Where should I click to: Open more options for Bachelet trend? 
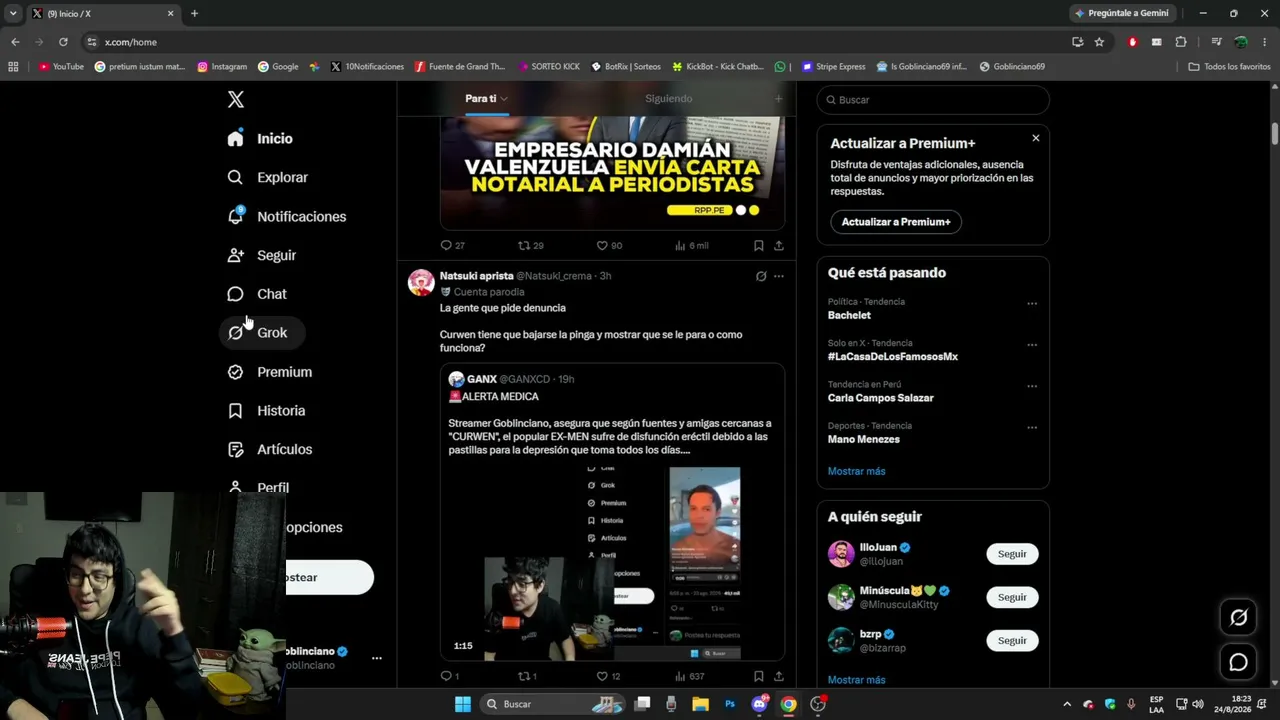pos(1032,304)
